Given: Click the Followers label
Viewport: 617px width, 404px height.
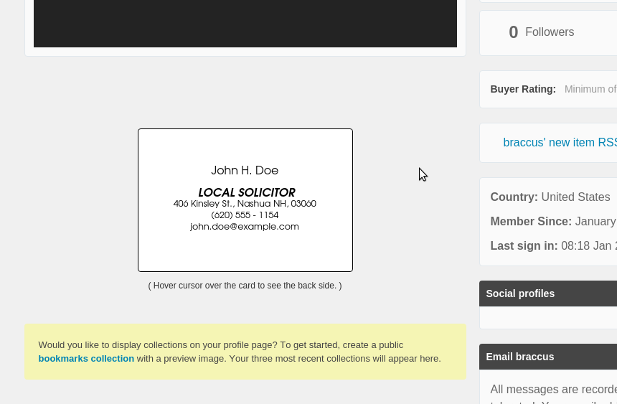Looking at the screenshot, I should (x=549, y=32).
